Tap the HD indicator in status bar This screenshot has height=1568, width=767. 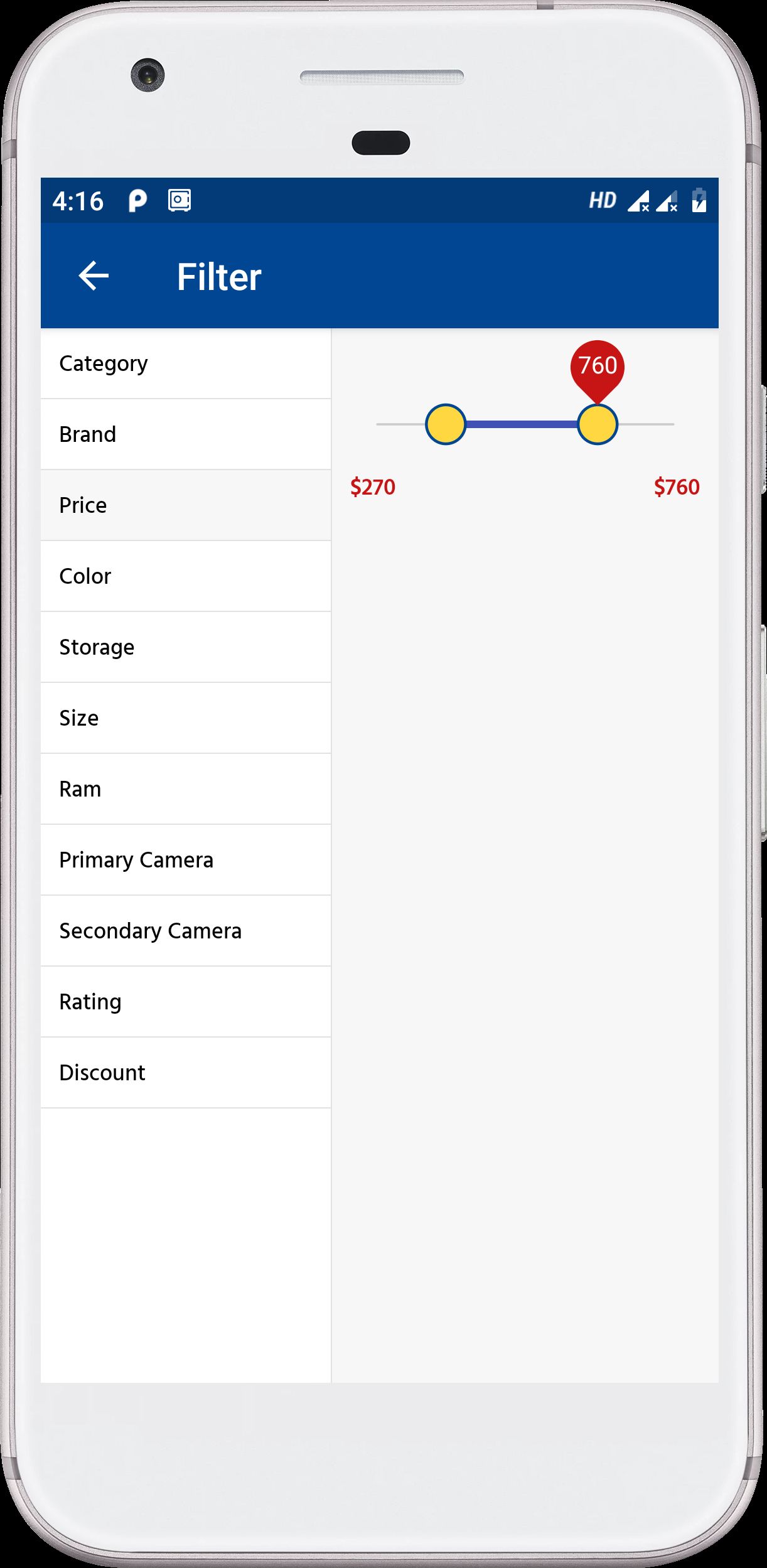point(602,201)
